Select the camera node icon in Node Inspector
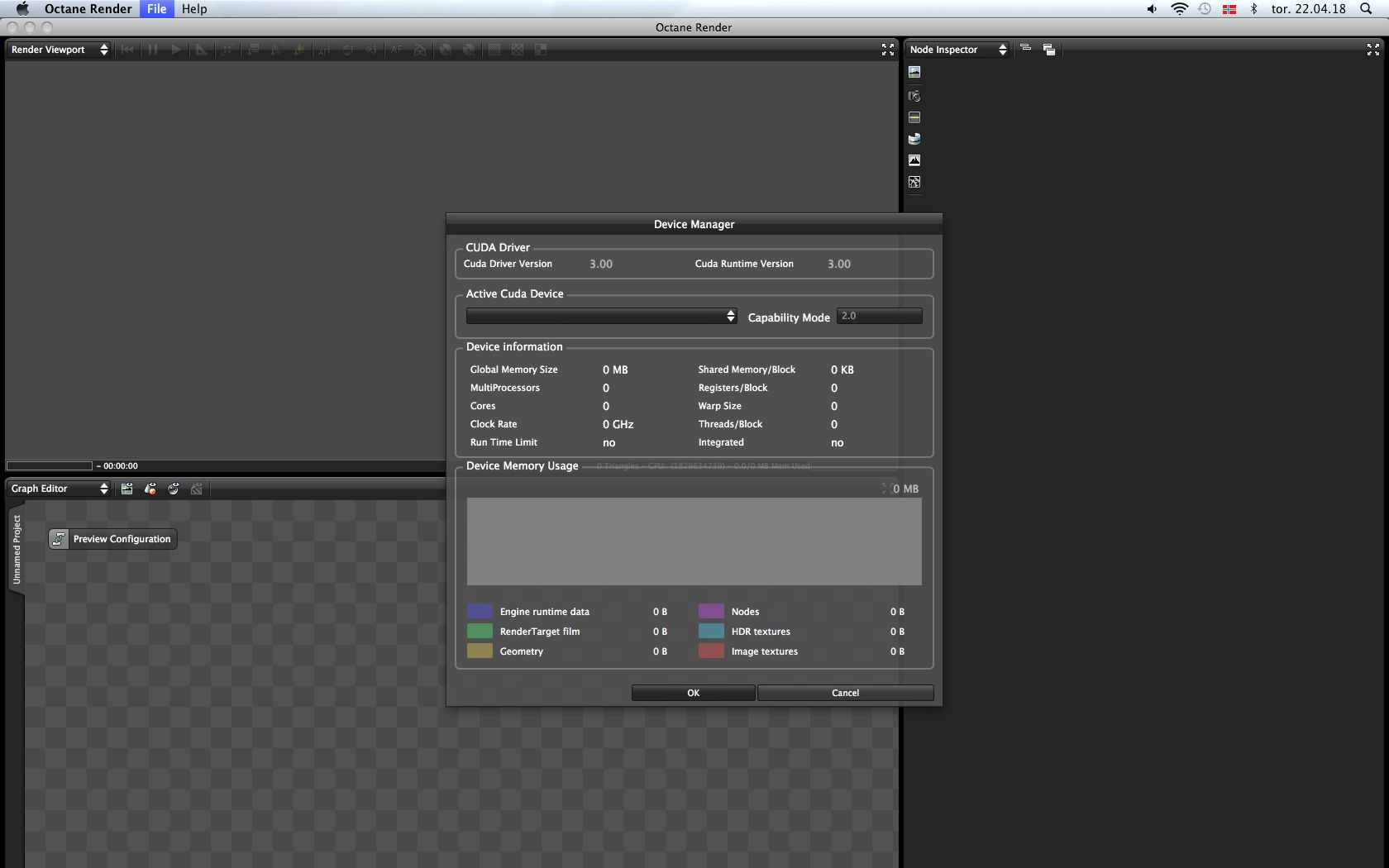1389x868 pixels. click(914, 96)
